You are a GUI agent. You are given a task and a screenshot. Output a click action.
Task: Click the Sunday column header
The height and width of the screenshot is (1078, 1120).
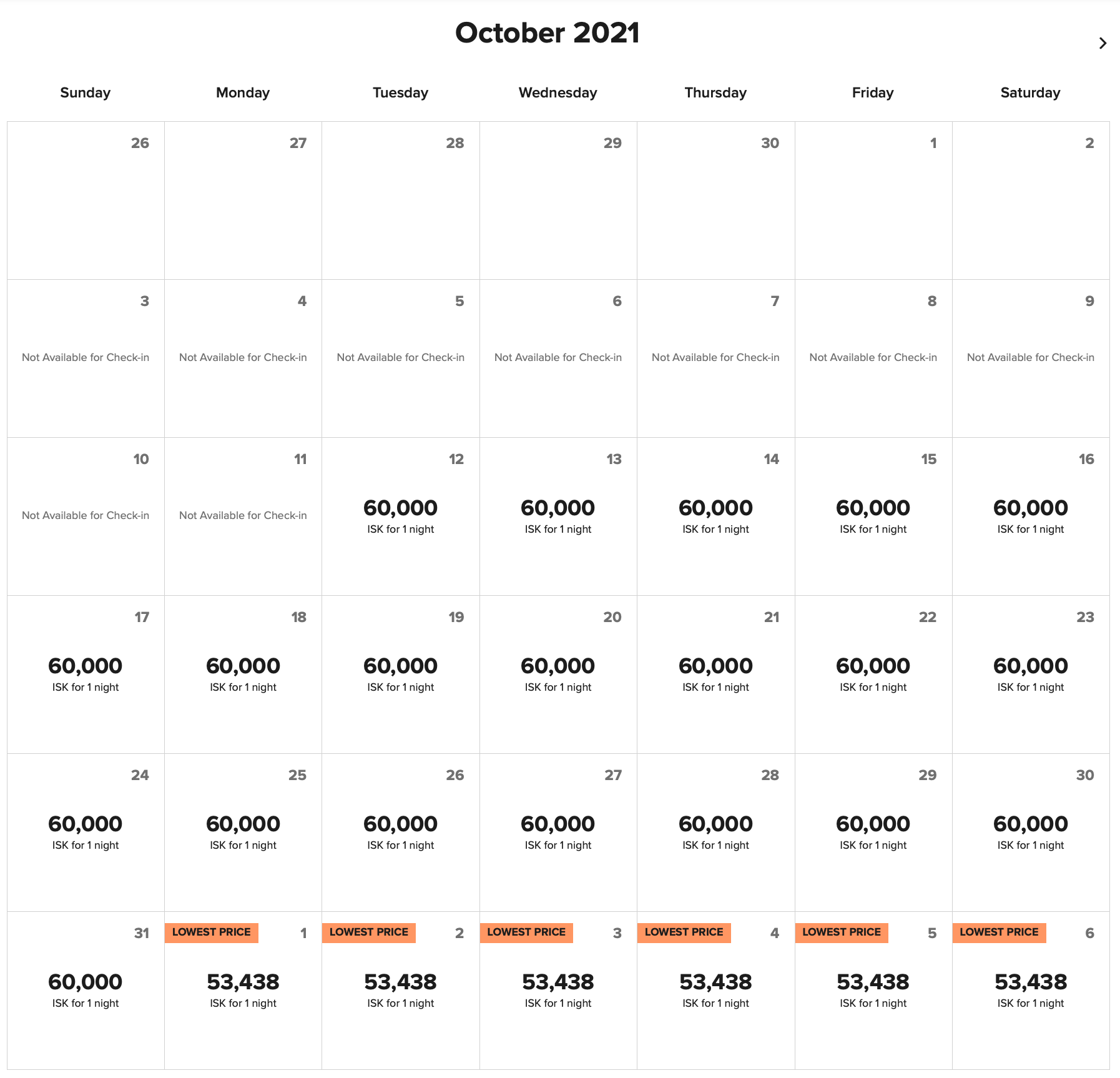coord(85,92)
